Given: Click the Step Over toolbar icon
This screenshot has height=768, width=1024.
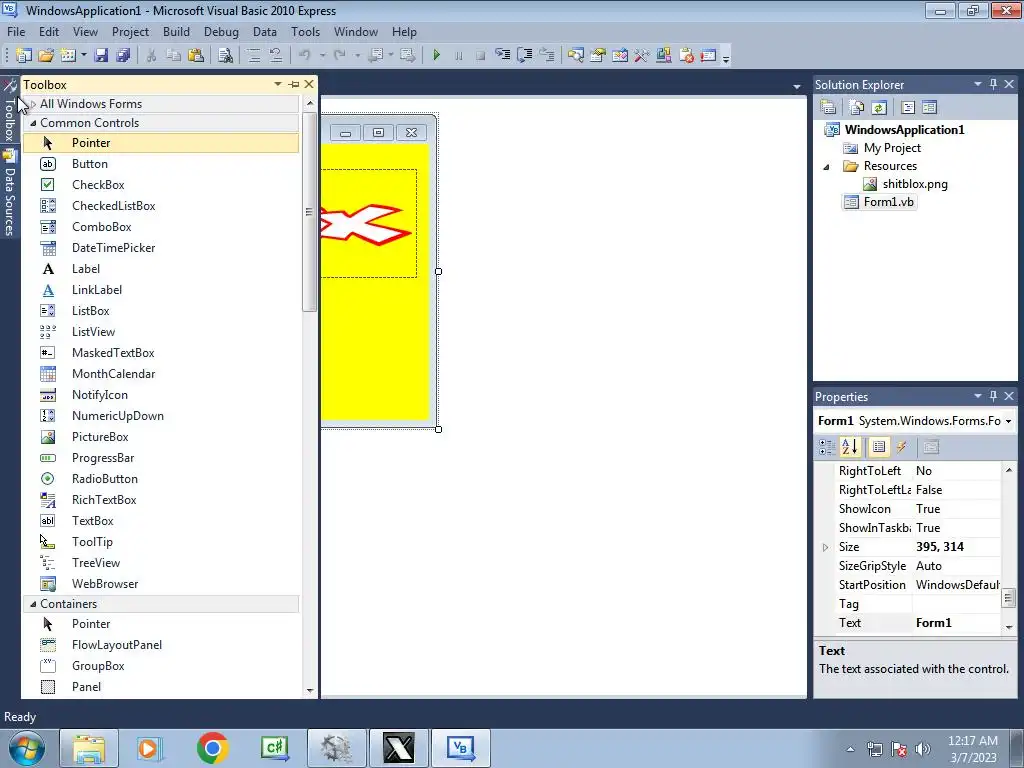Looking at the screenshot, I should point(524,56).
